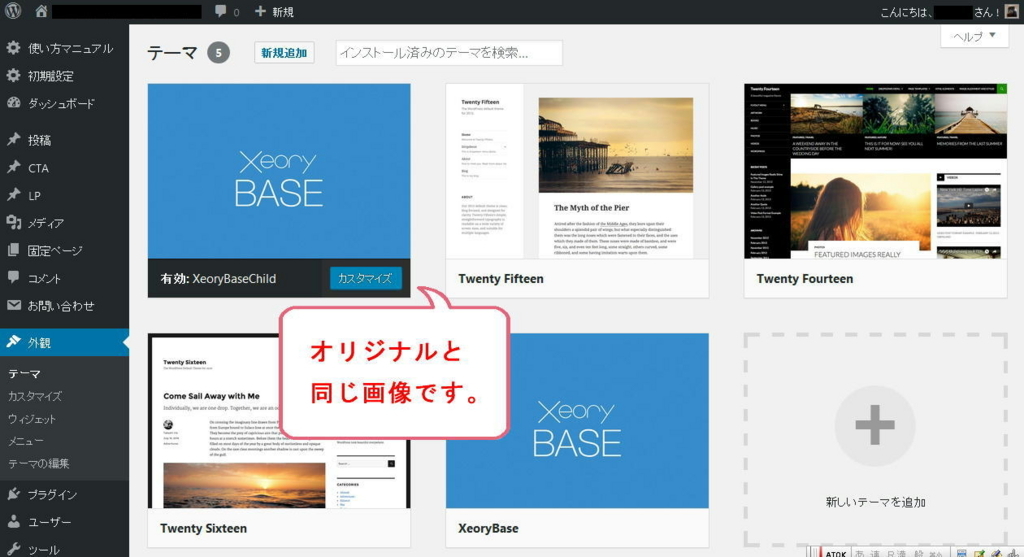1024x557 pixels.
Task: Click the Twenty Fourteen theme name
Action: point(805,279)
